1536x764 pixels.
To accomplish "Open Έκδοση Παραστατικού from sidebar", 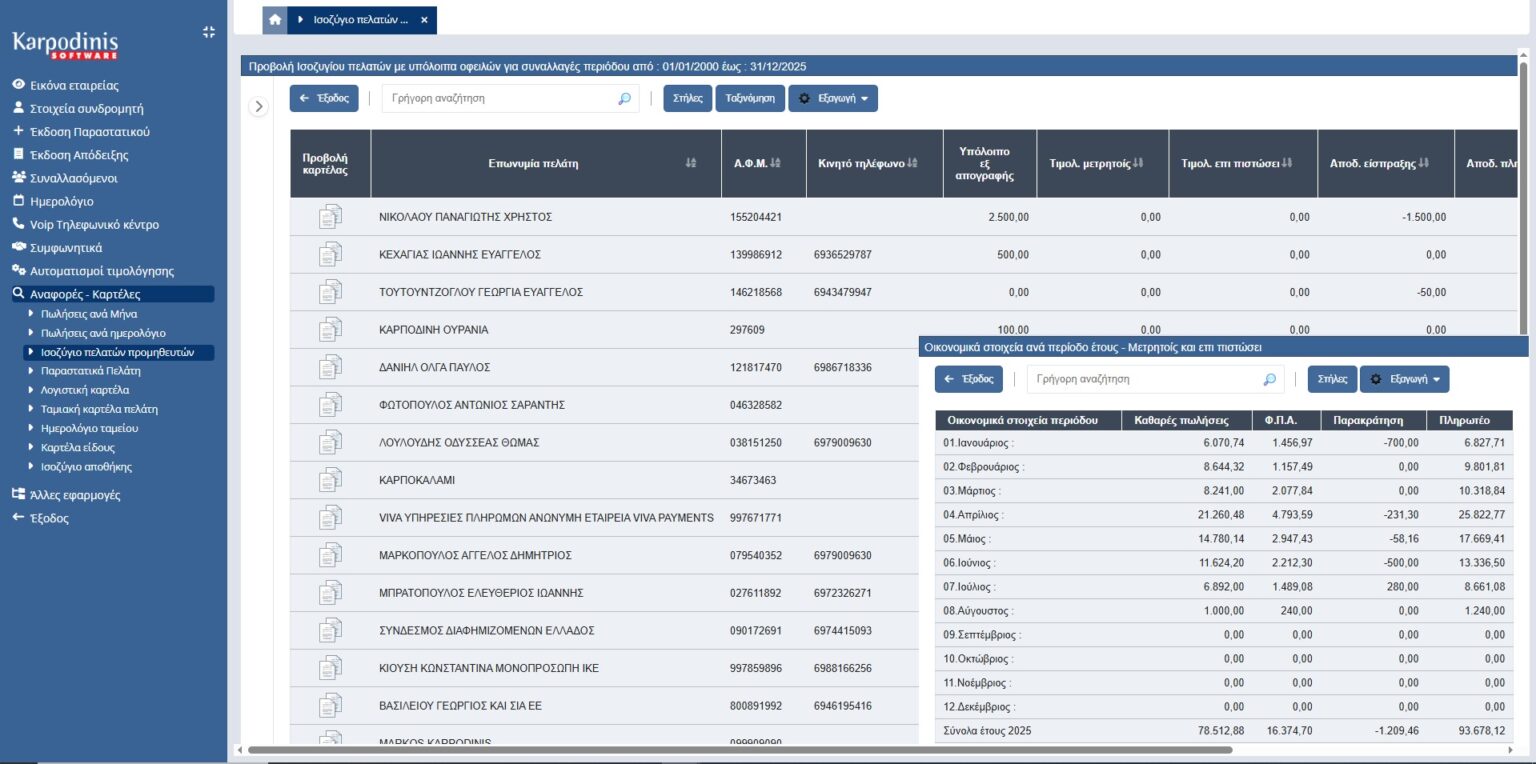I will (90, 132).
